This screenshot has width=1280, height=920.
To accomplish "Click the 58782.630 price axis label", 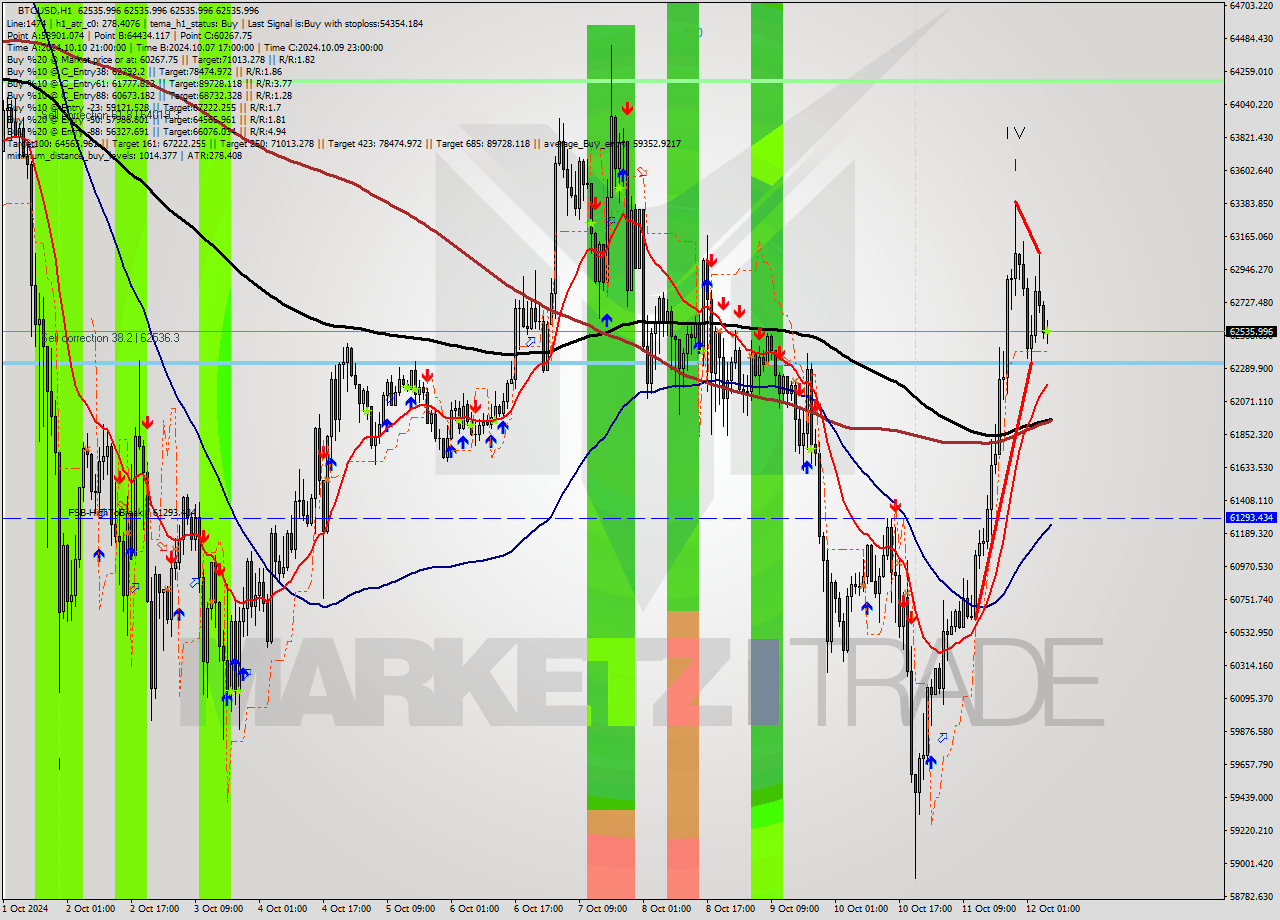I will click(x=1250, y=897).
